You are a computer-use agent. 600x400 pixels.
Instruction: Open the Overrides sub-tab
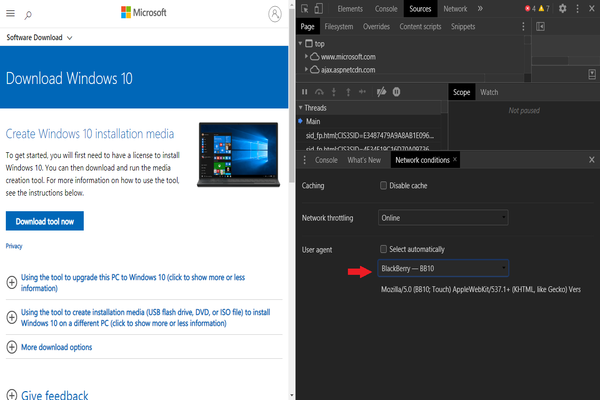376,26
